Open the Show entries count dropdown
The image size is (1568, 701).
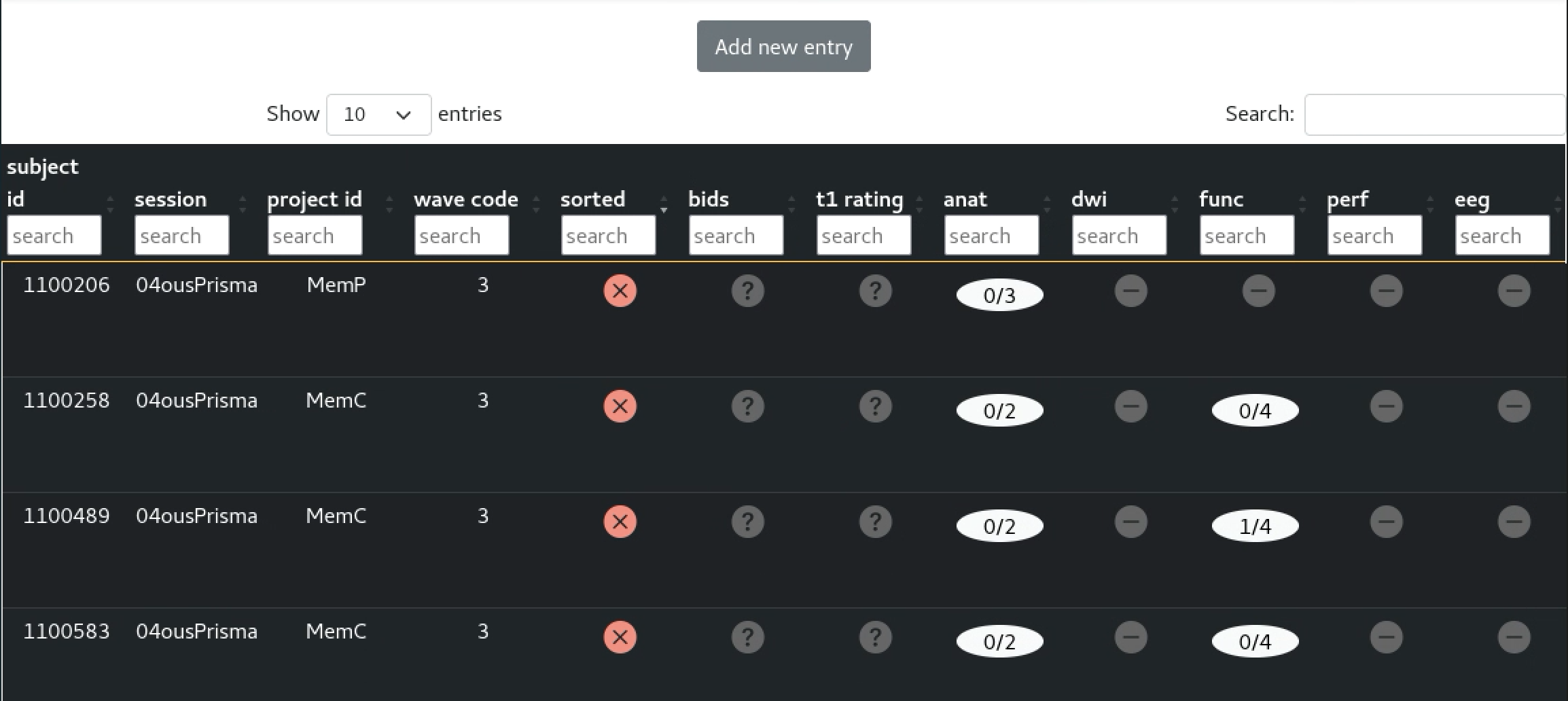[x=378, y=115]
